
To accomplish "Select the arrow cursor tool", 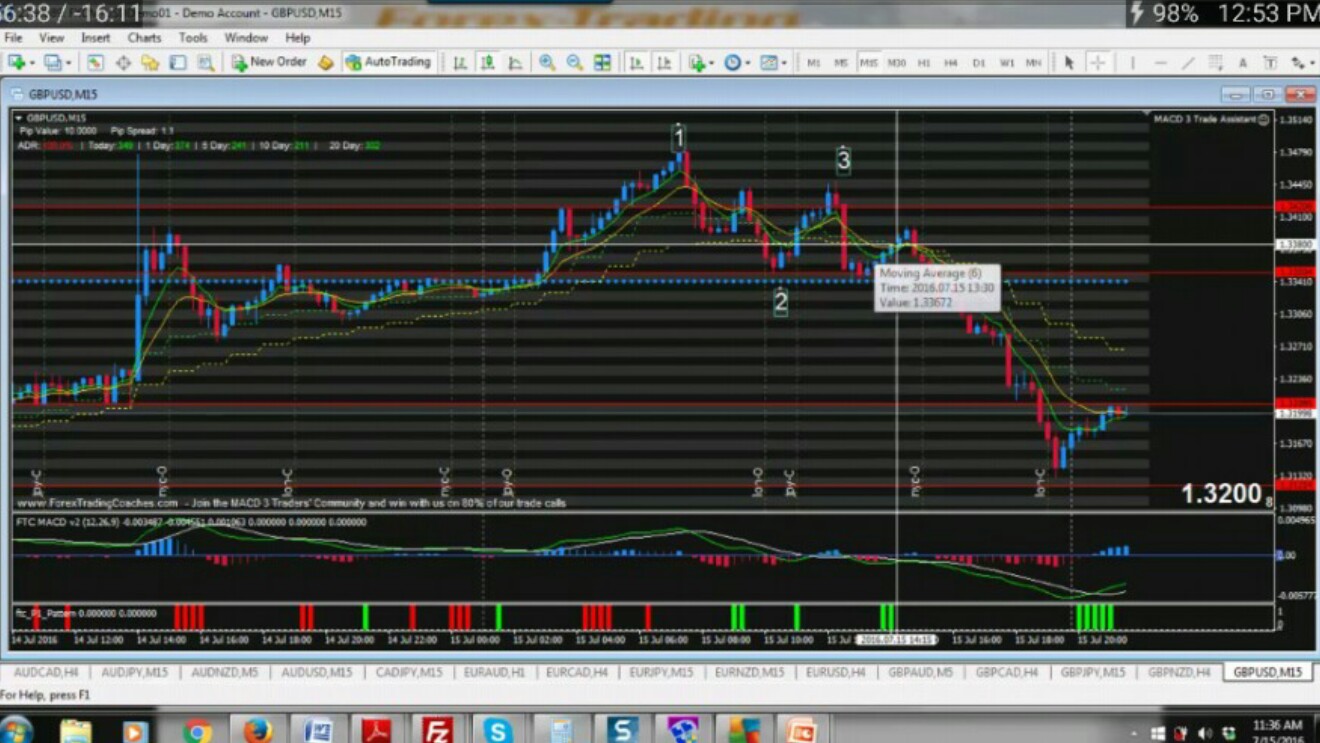I will (1069, 62).
